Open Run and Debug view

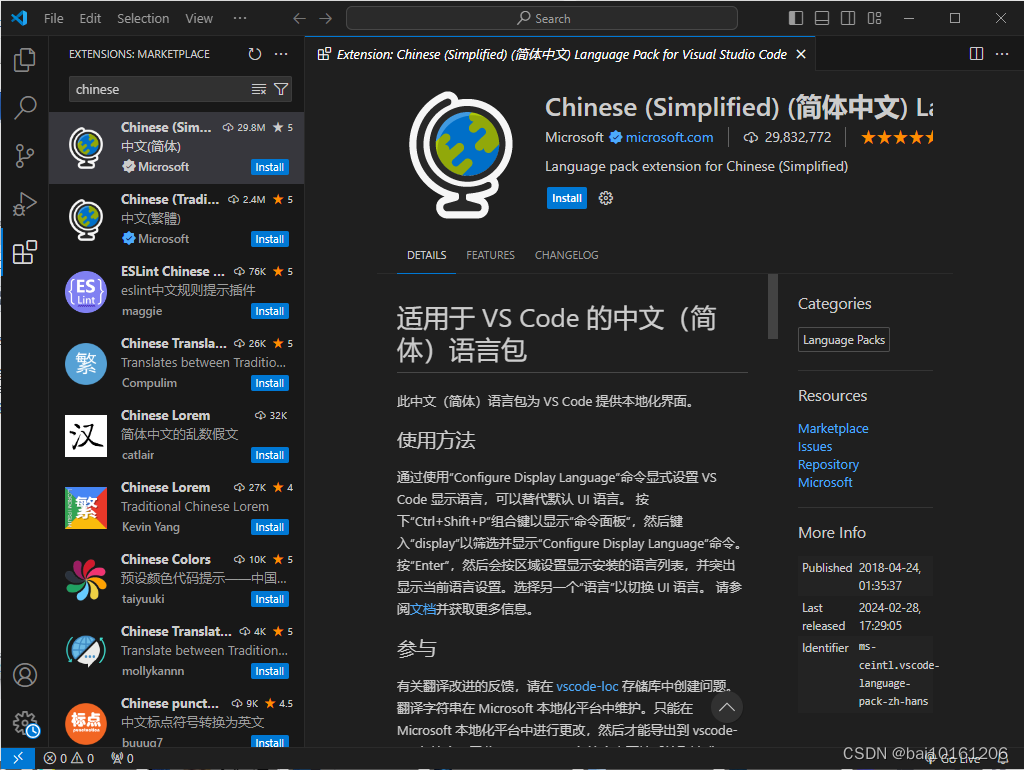point(25,204)
